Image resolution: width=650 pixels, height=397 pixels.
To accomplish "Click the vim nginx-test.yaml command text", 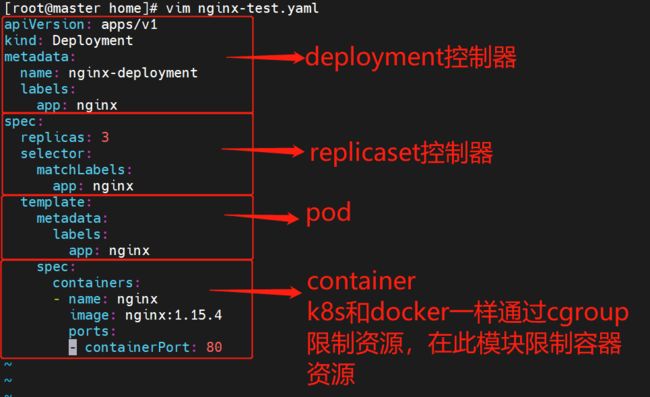I will click(x=242, y=8).
